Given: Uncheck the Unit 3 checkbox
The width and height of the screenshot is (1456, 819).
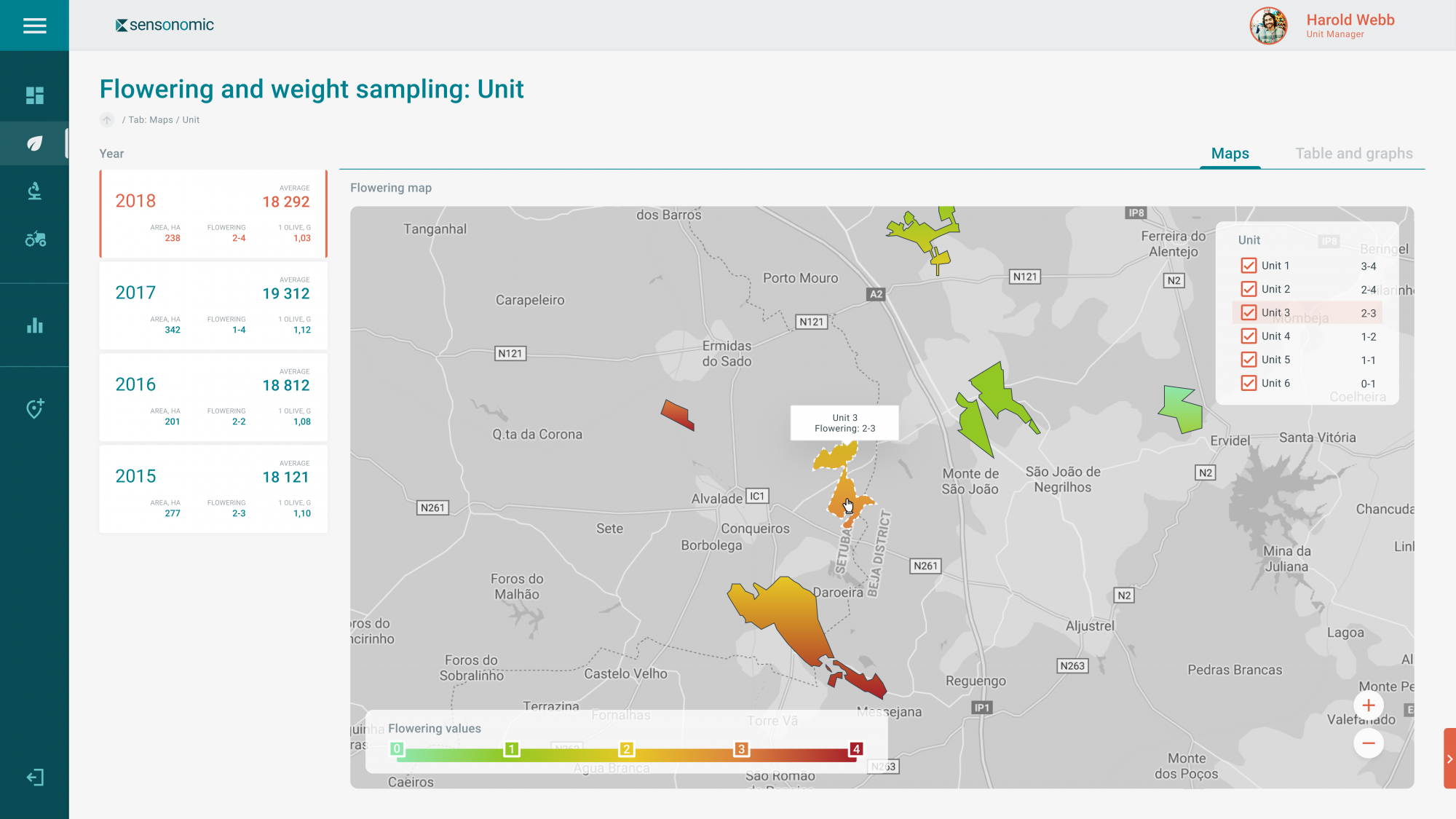Looking at the screenshot, I should [1249, 312].
